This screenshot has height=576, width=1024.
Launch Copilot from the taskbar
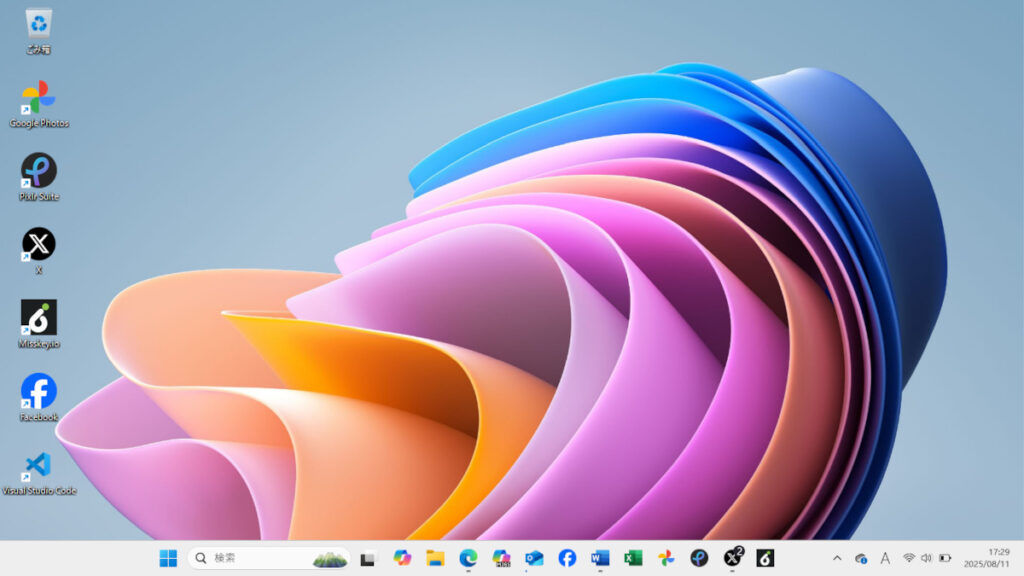coord(402,558)
